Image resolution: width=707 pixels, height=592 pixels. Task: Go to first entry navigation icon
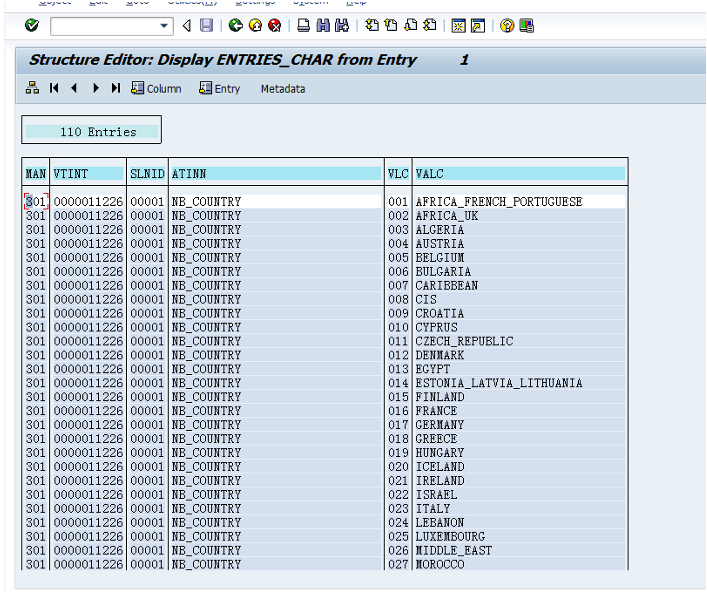(54, 88)
